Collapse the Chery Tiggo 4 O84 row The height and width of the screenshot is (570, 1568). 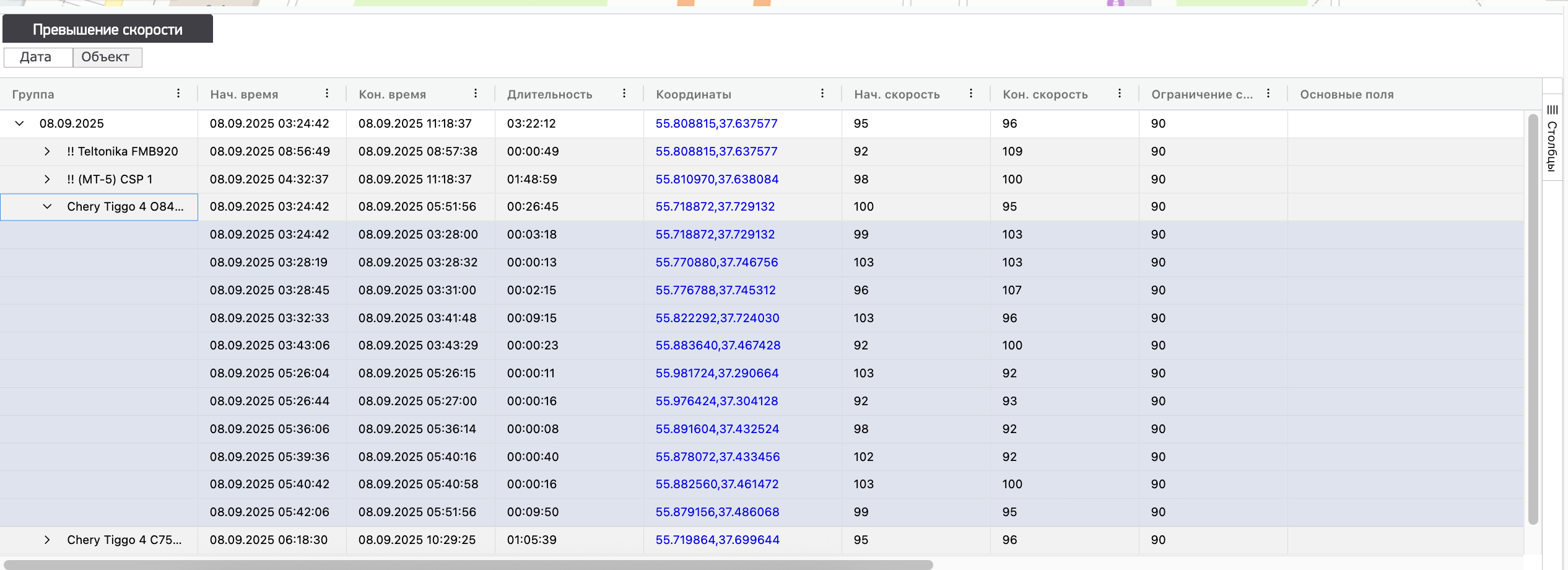(47, 206)
